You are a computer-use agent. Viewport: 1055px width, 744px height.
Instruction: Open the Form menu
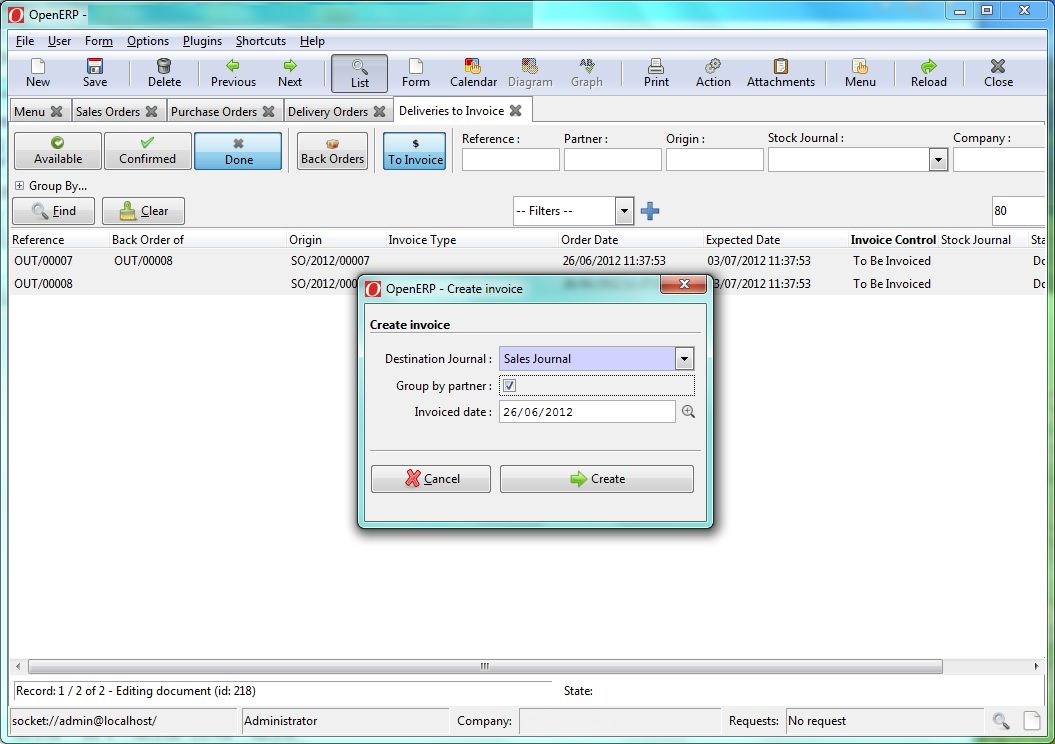pyautogui.click(x=98, y=41)
